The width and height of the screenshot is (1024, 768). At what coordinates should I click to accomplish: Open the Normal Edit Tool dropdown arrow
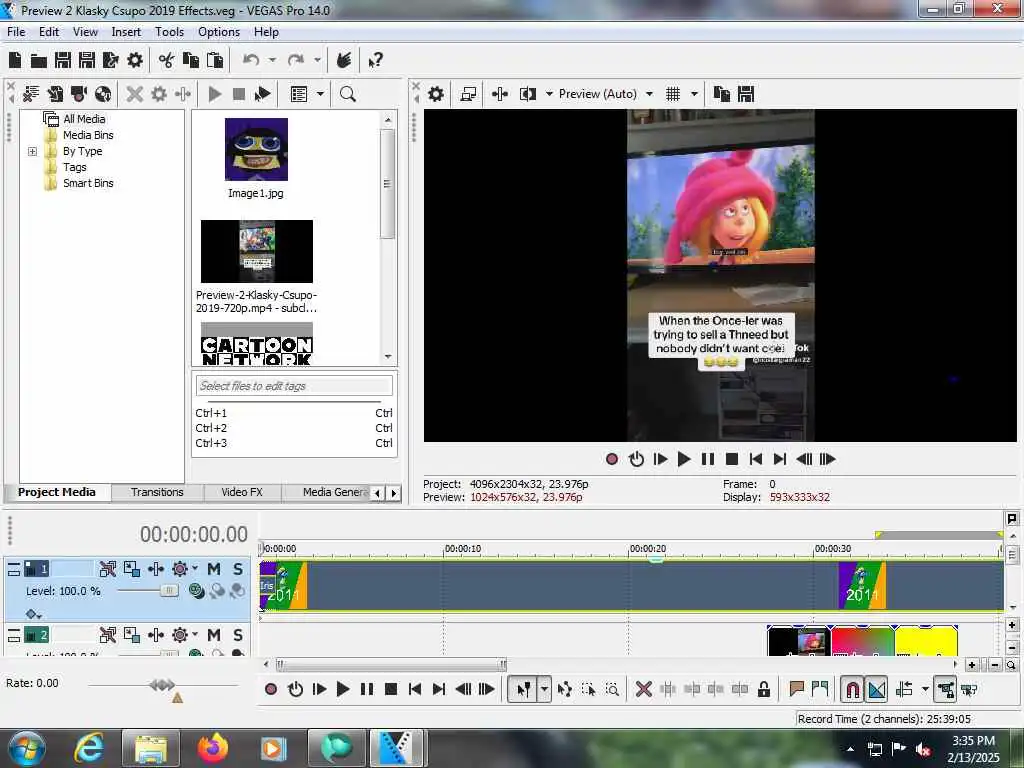pyautogui.click(x=544, y=689)
